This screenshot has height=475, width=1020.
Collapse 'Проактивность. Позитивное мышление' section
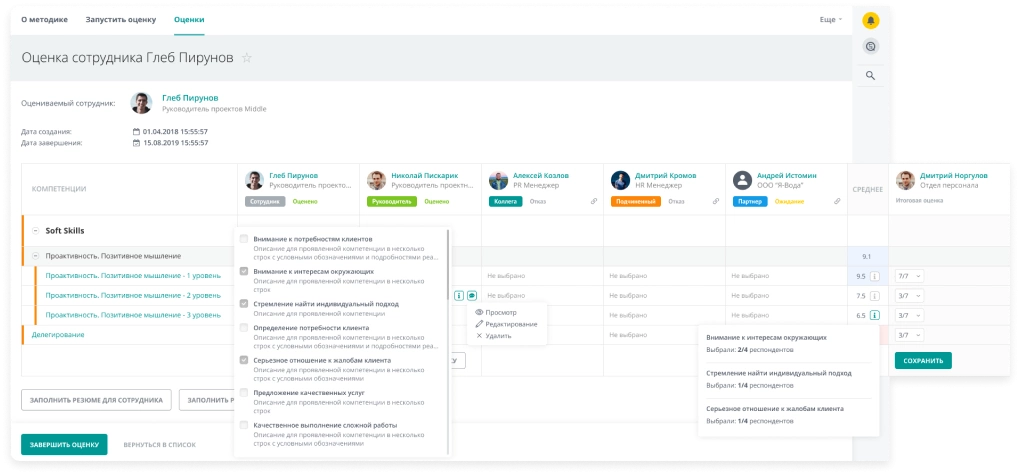coord(36,256)
